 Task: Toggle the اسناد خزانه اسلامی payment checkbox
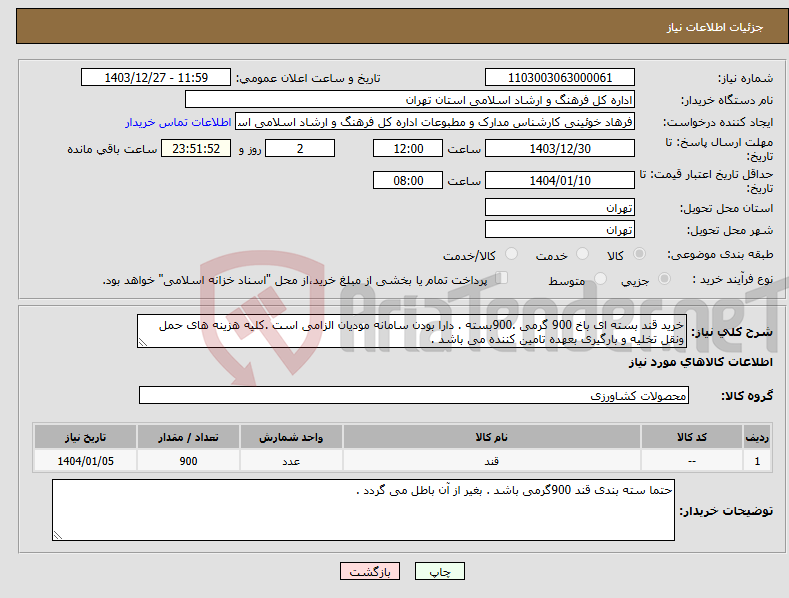click(502, 277)
